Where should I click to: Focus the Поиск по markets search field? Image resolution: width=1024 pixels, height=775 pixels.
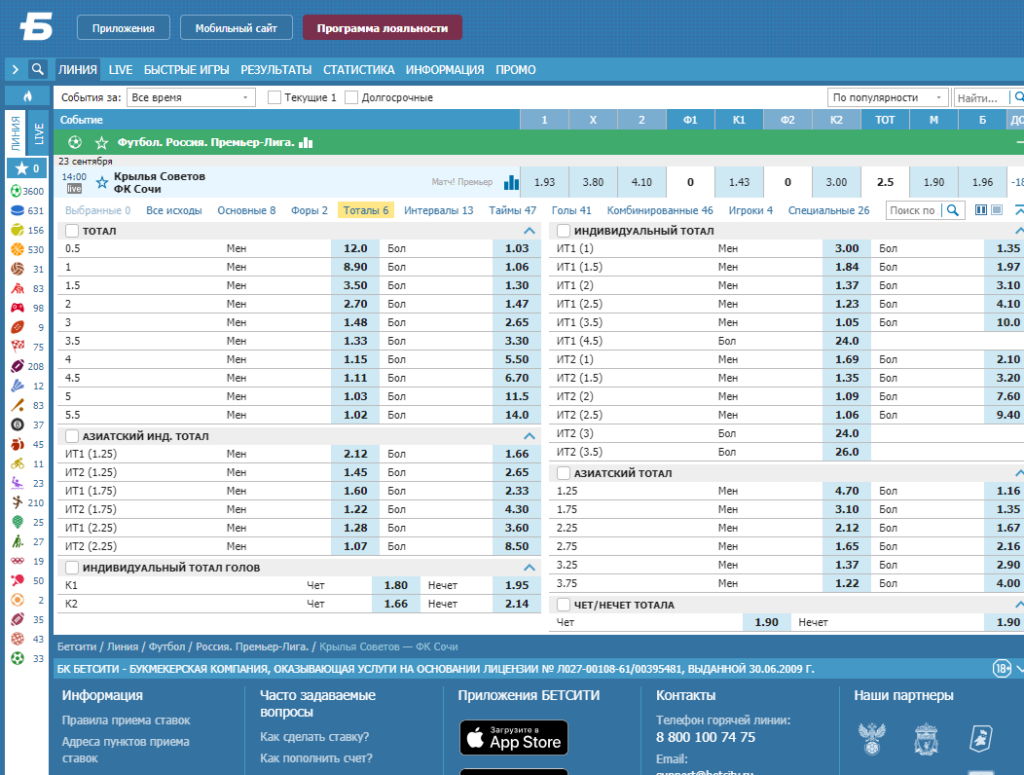[914, 210]
